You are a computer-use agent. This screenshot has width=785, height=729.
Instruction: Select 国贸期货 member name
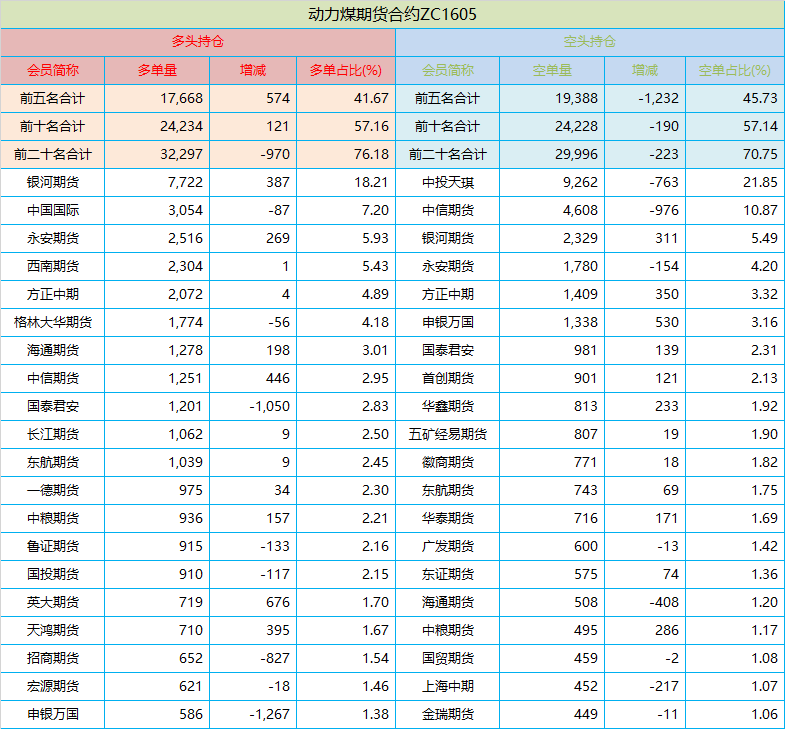click(x=448, y=659)
